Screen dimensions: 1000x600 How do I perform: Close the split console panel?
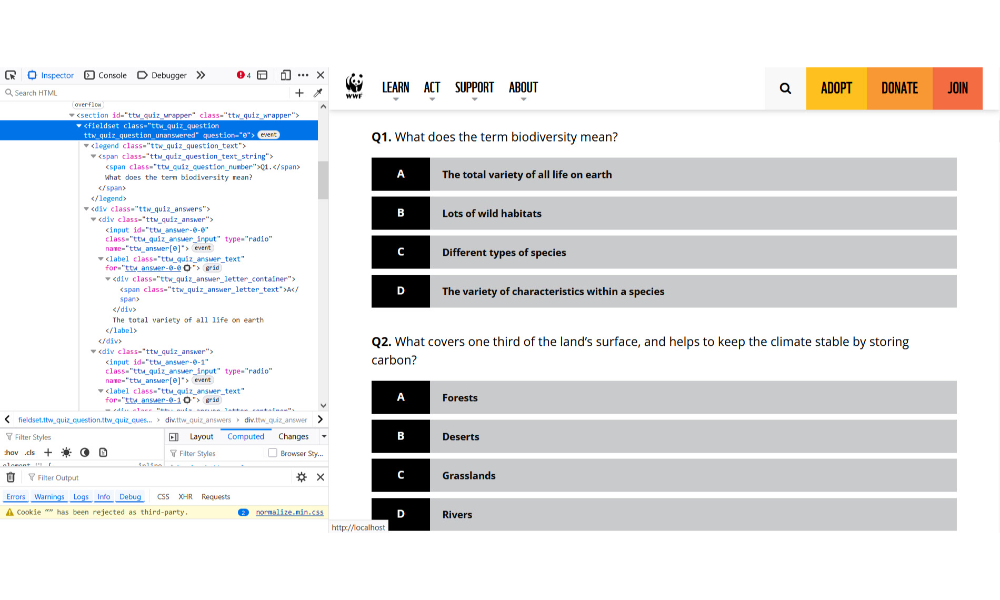(320, 478)
